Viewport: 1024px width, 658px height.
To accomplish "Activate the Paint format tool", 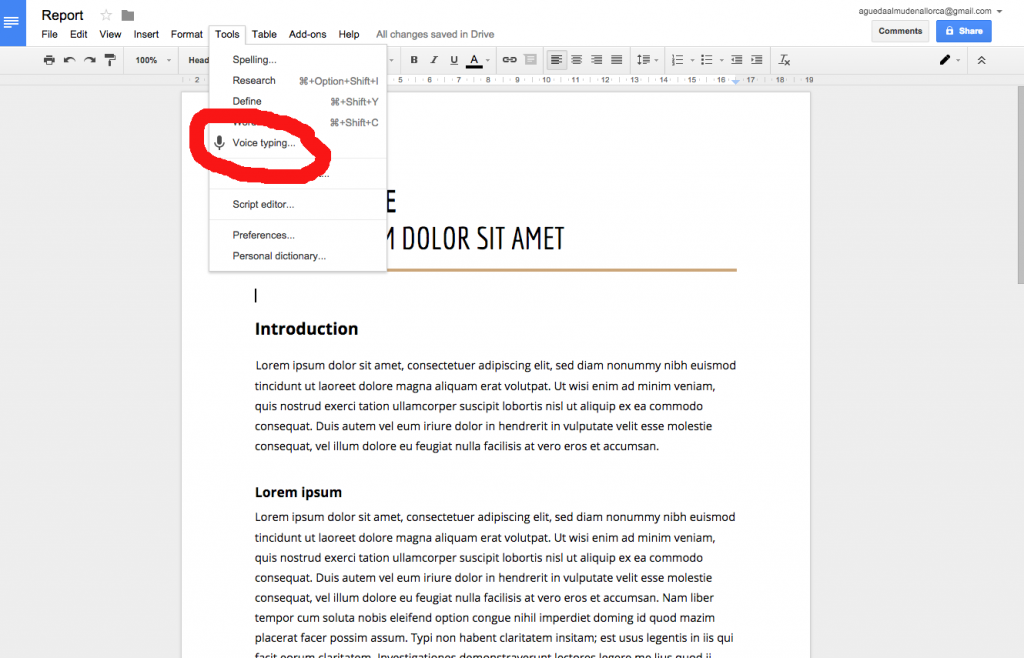I will click(110, 59).
